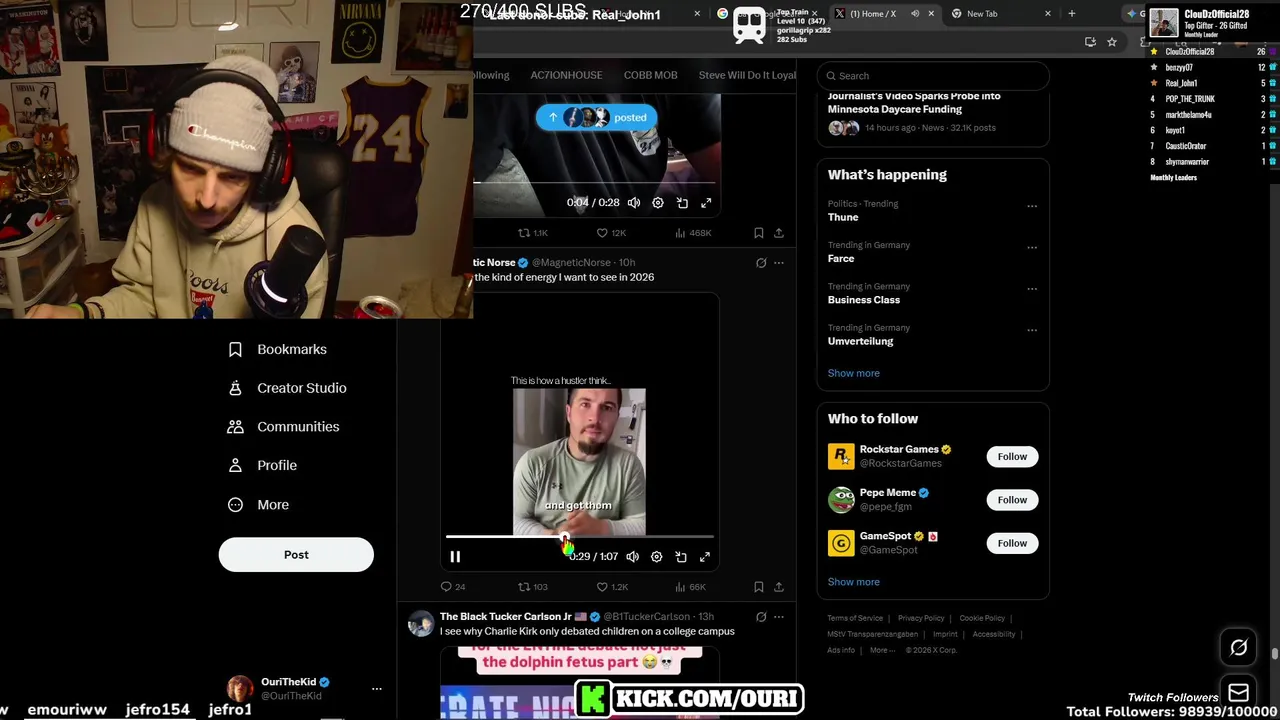
Task: Click the white Post button
Action: pos(296,555)
